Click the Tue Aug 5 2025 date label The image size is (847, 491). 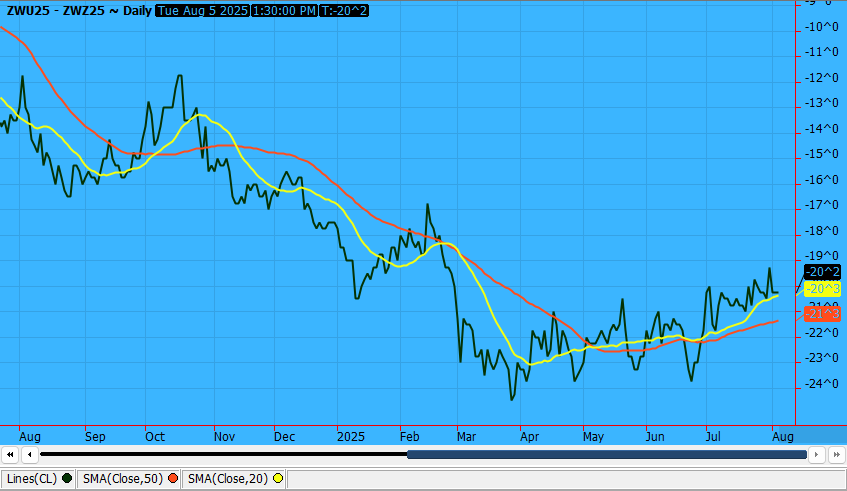pyautogui.click(x=206, y=10)
